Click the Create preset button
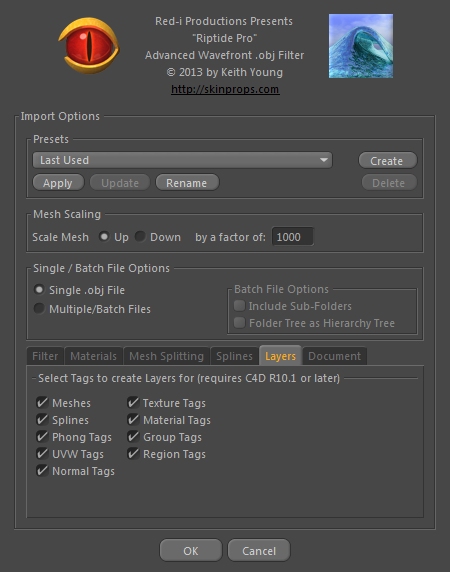The image size is (450, 572). (x=387, y=161)
